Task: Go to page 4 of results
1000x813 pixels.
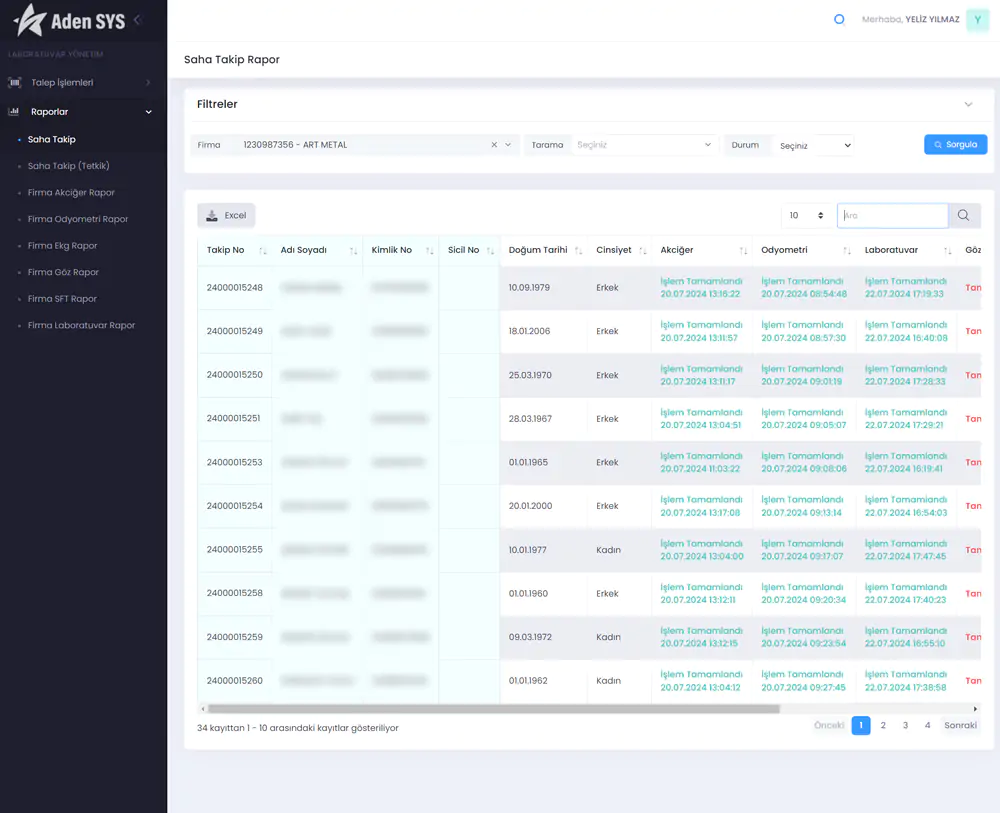Action: [x=928, y=726]
